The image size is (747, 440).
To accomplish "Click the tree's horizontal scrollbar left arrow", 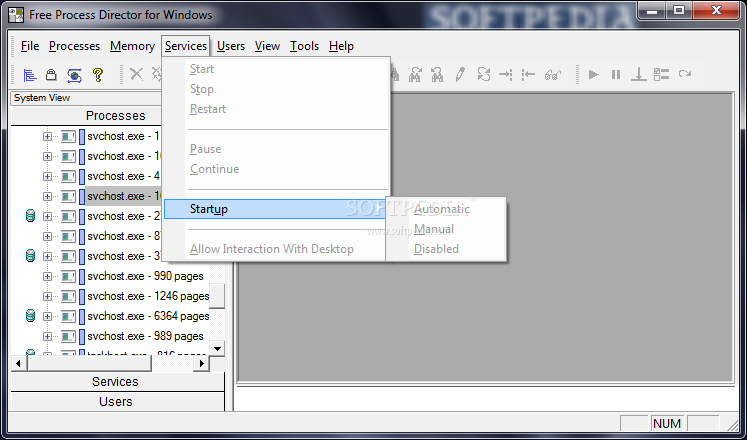I will click(x=19, y=364).
